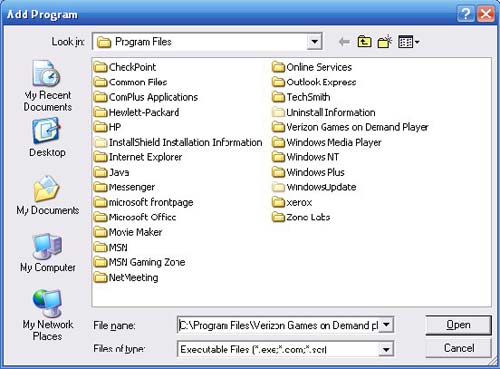Click the File name input field
Screen dimensions: 500x369
click(x=279, y=325)
